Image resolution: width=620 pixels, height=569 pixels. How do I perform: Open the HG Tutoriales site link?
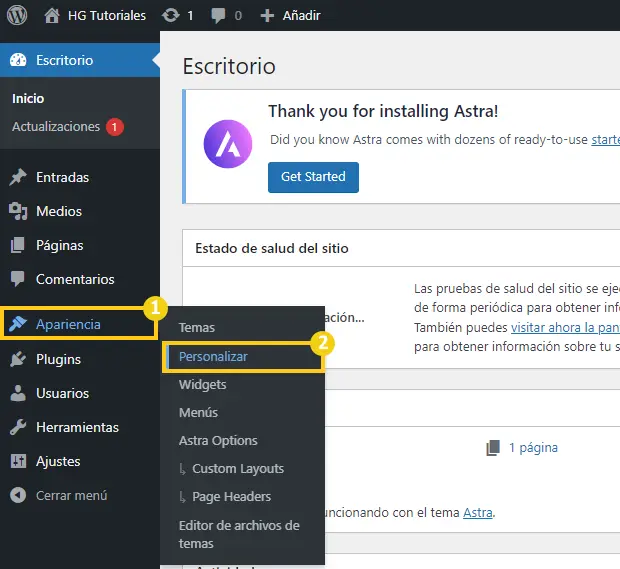tap(107, 15)
